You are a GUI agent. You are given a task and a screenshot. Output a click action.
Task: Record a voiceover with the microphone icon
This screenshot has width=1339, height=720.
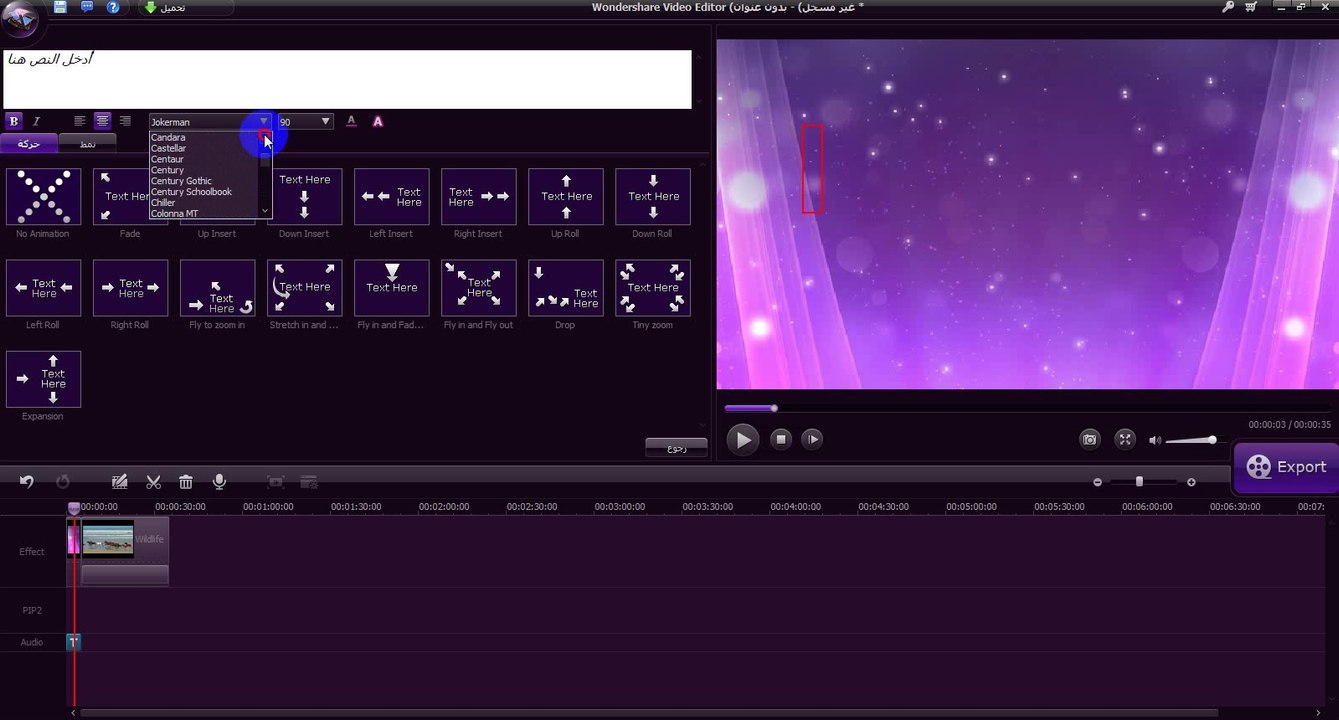click(x=219, y=482)
